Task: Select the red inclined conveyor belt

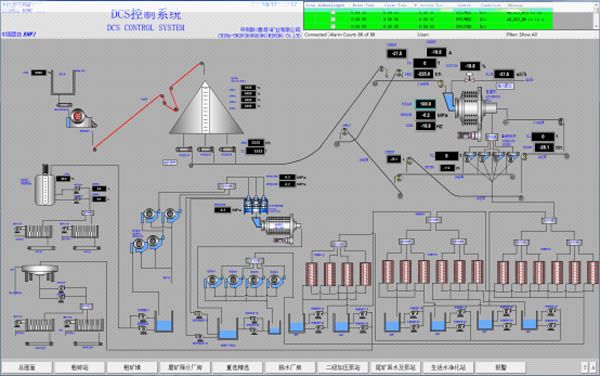Action: (x=147, y=106)
